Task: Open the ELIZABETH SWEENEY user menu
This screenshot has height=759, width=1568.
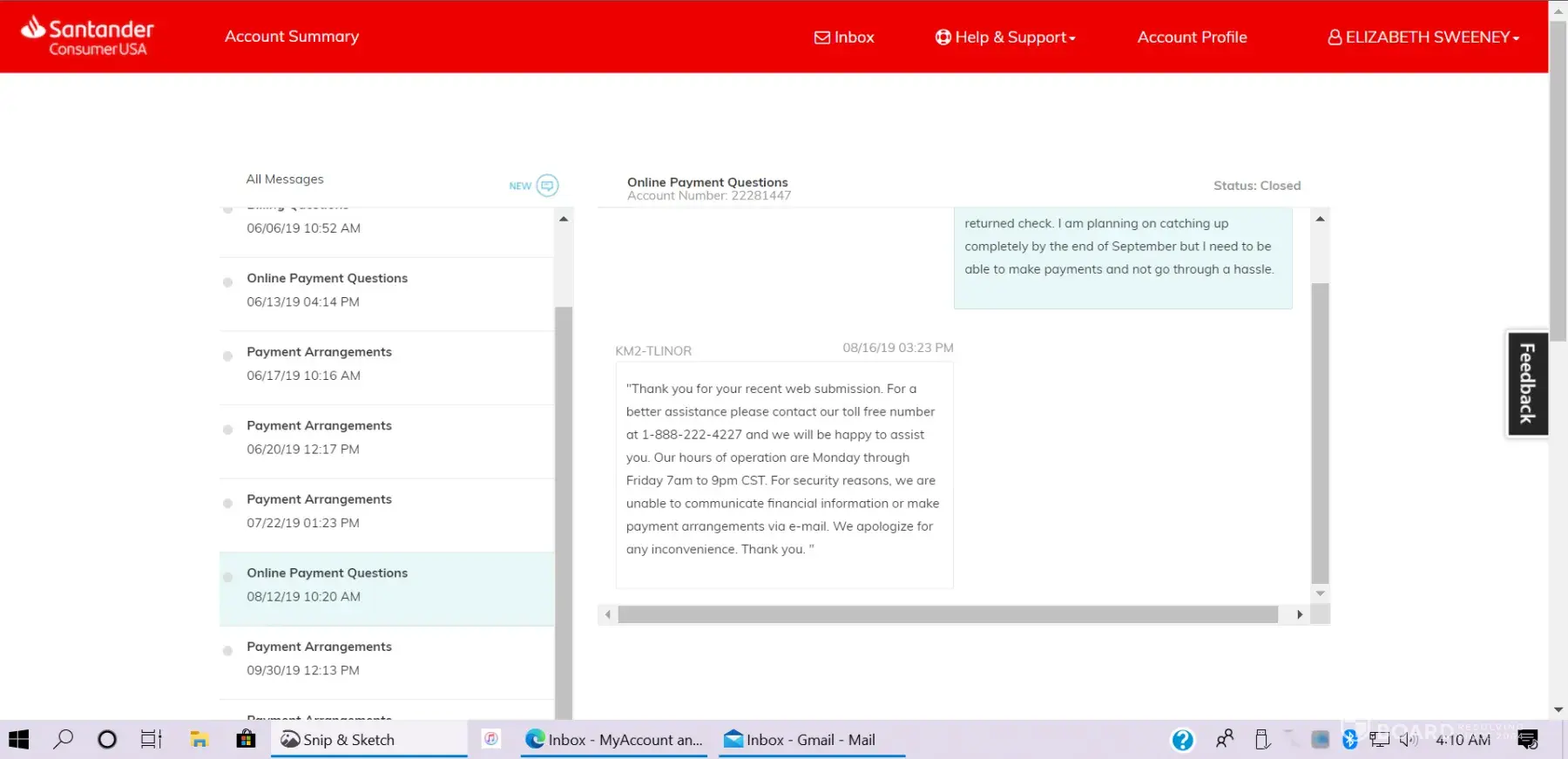Action: [x=1423, y=37]
